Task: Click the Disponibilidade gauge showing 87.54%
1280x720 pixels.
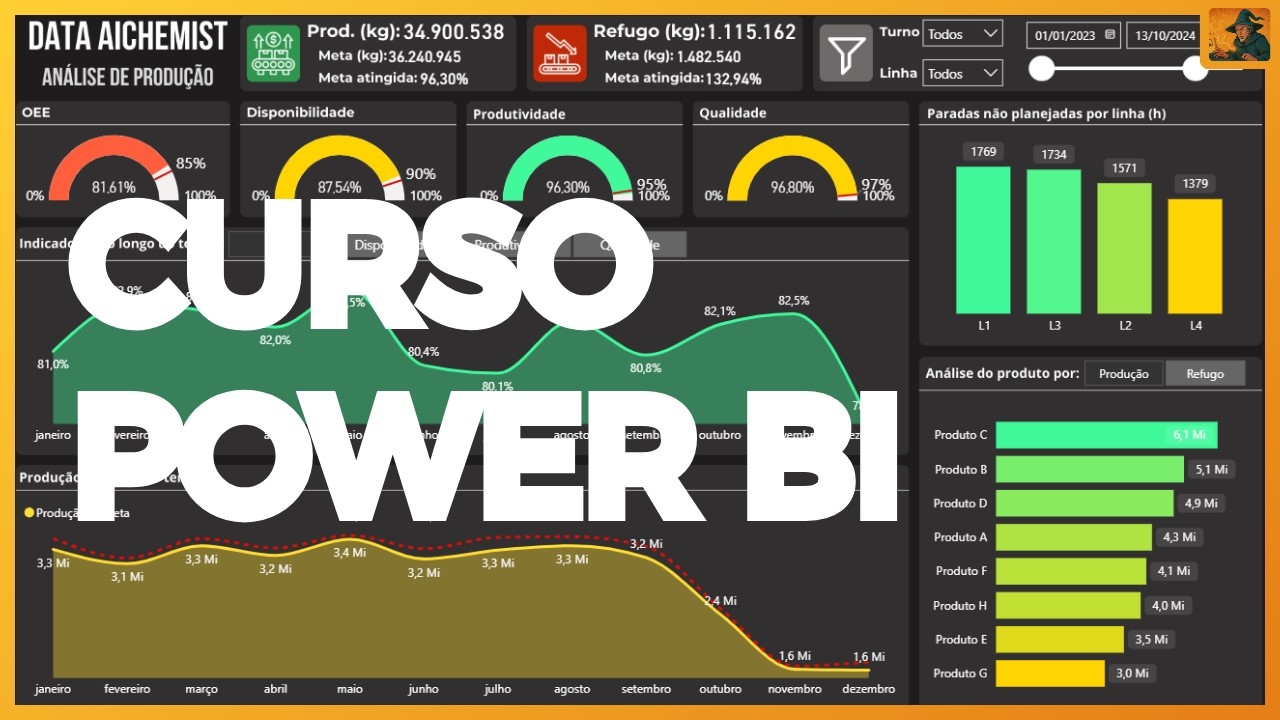Action: tap(339, 168)
